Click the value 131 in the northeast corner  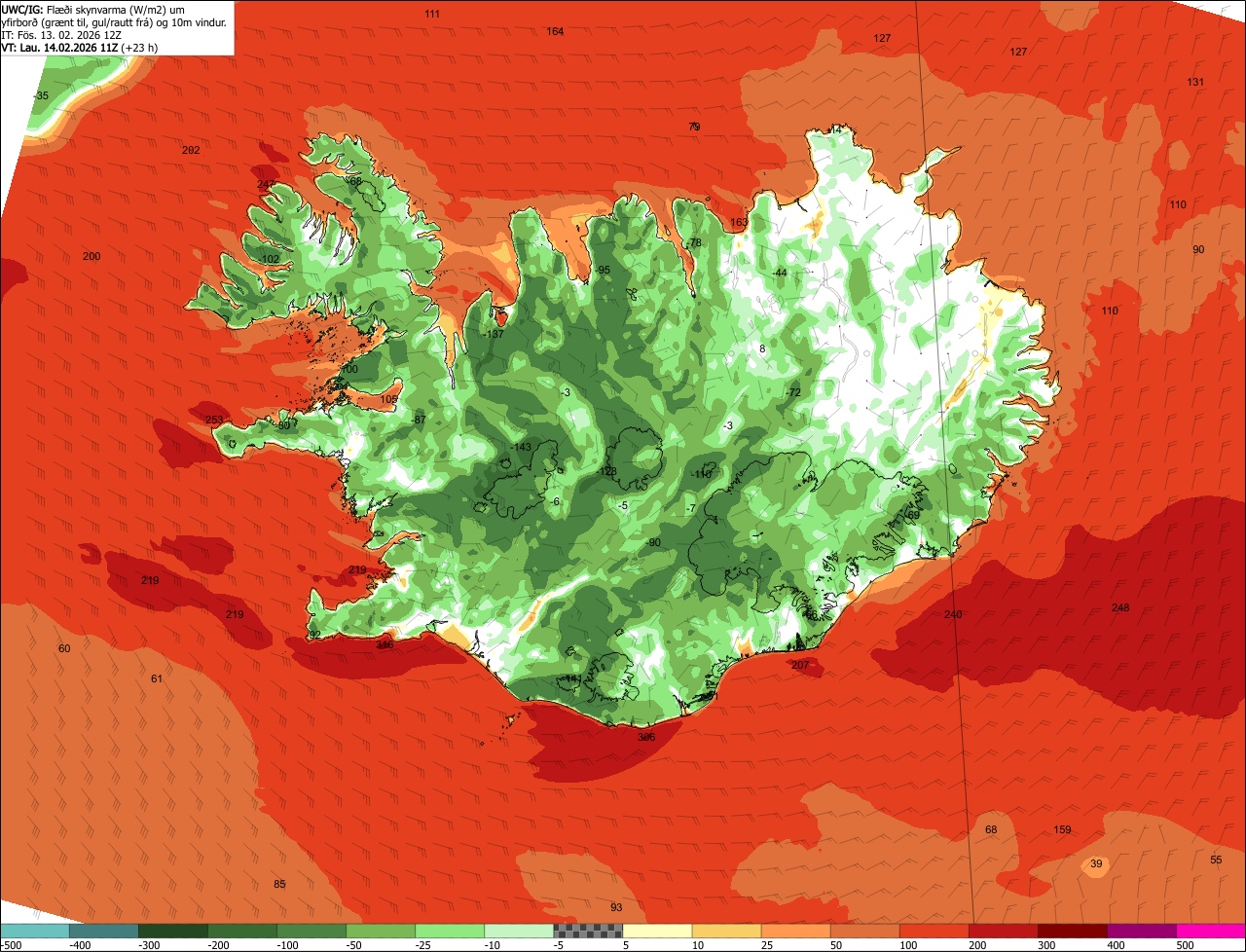click(1195, 82)
